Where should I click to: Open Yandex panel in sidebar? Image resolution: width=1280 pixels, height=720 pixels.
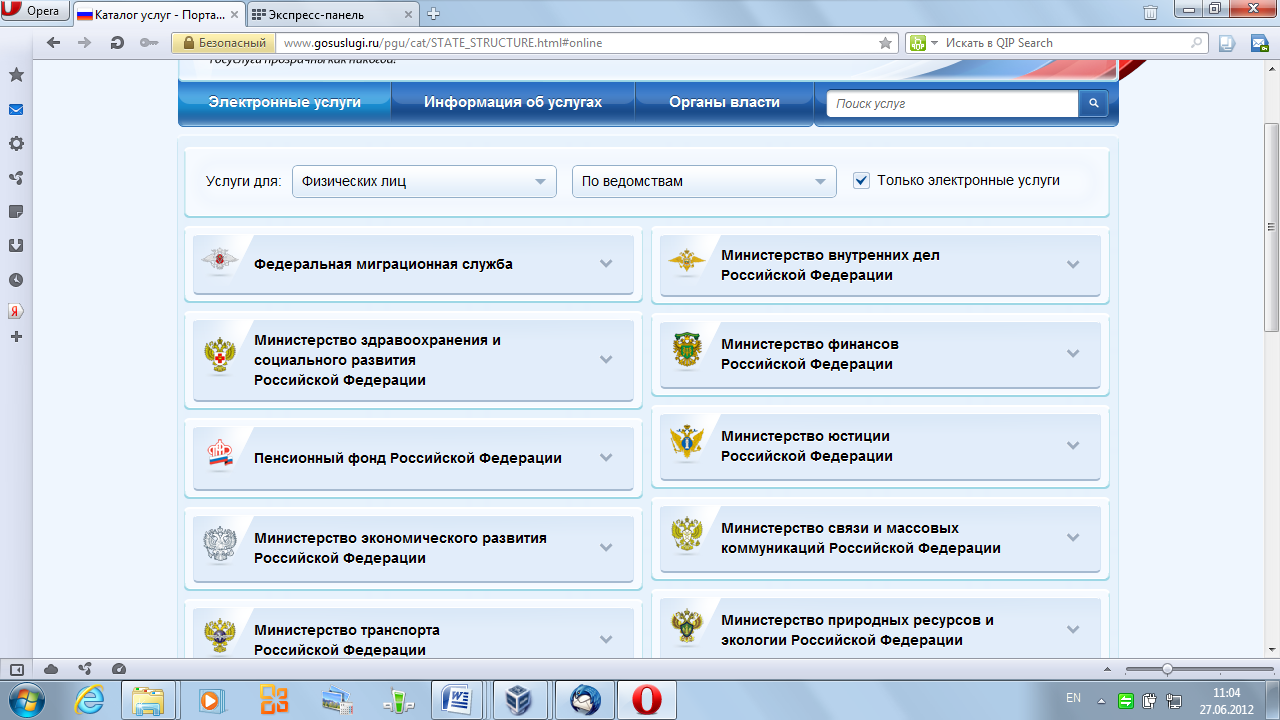[16, 311]
